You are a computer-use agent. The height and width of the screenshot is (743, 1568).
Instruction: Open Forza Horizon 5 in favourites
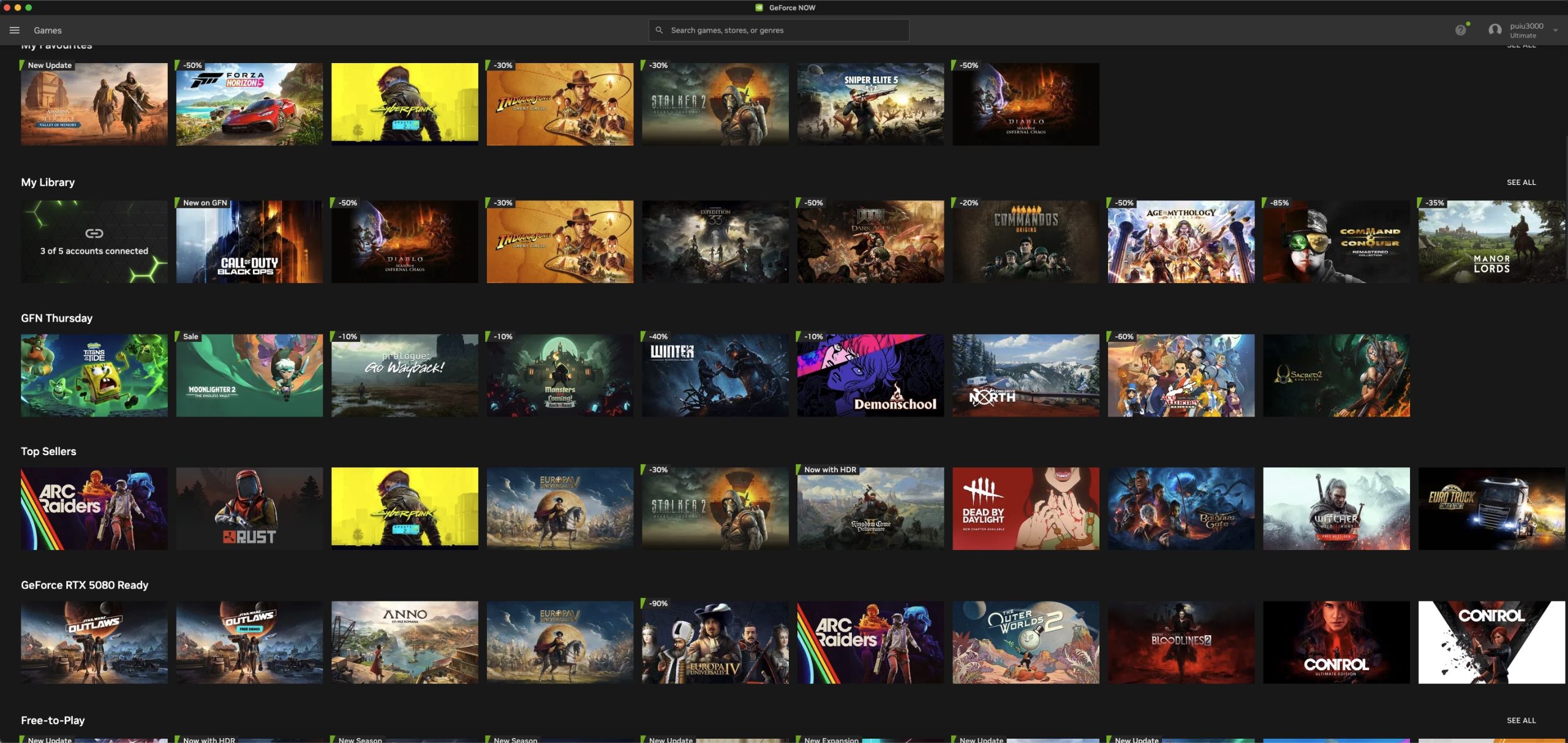pos(249,104)
